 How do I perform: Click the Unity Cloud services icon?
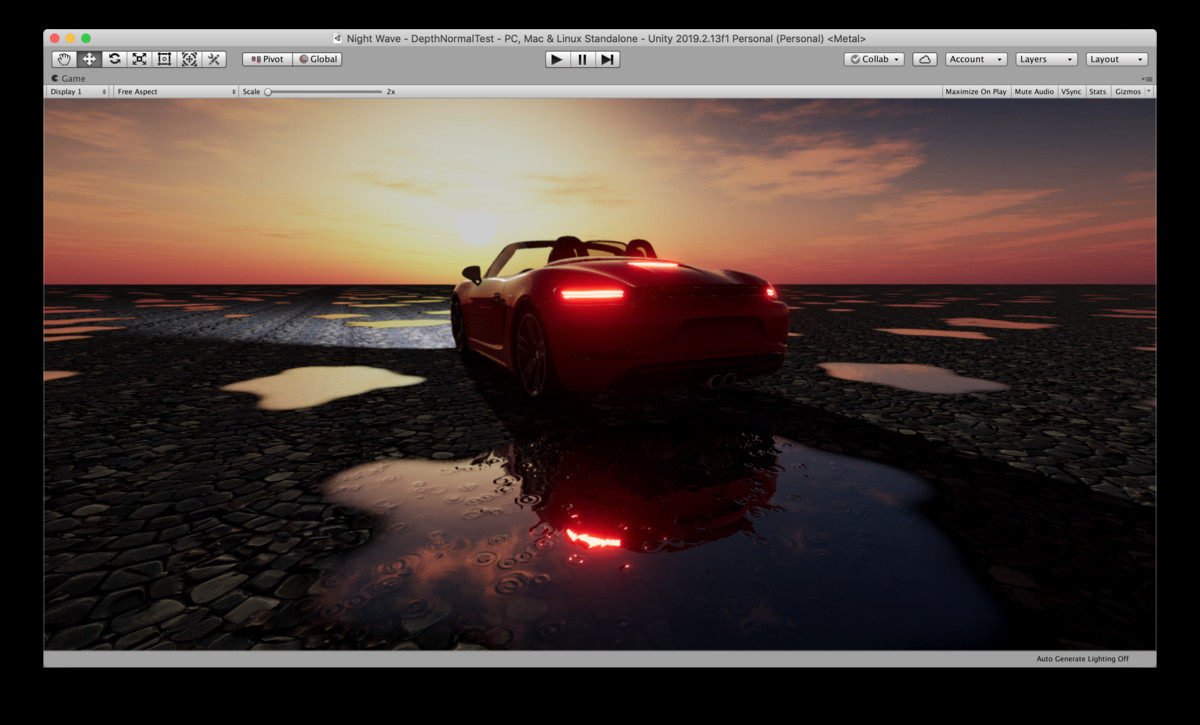click(x=924, y=58)
